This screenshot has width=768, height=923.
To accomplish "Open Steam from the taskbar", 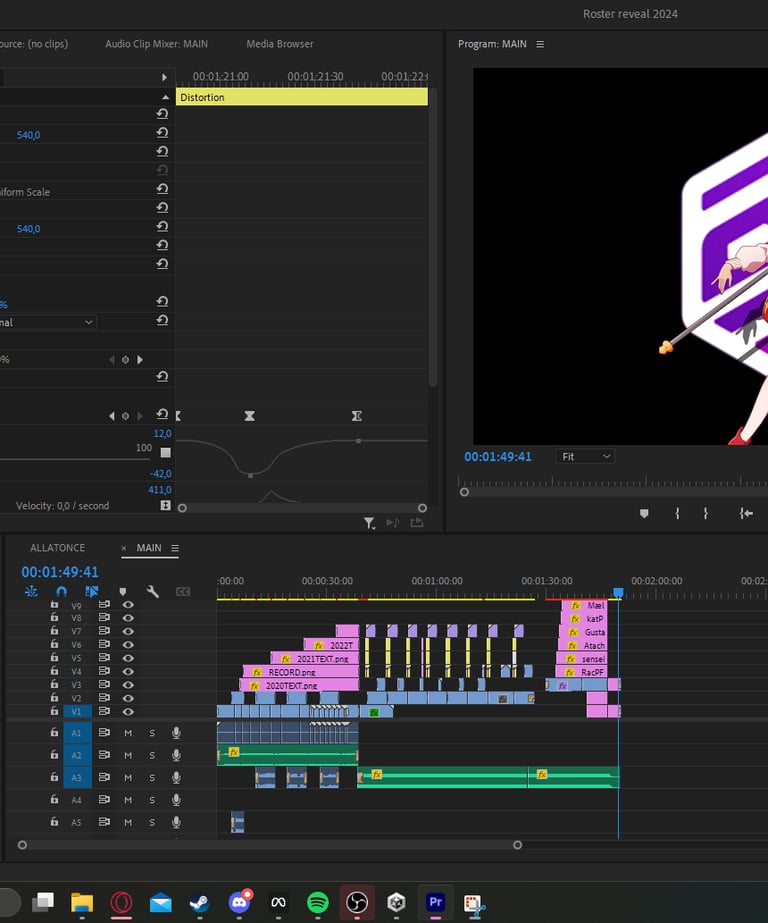I will pyautogui.click(x=199, y=902).
